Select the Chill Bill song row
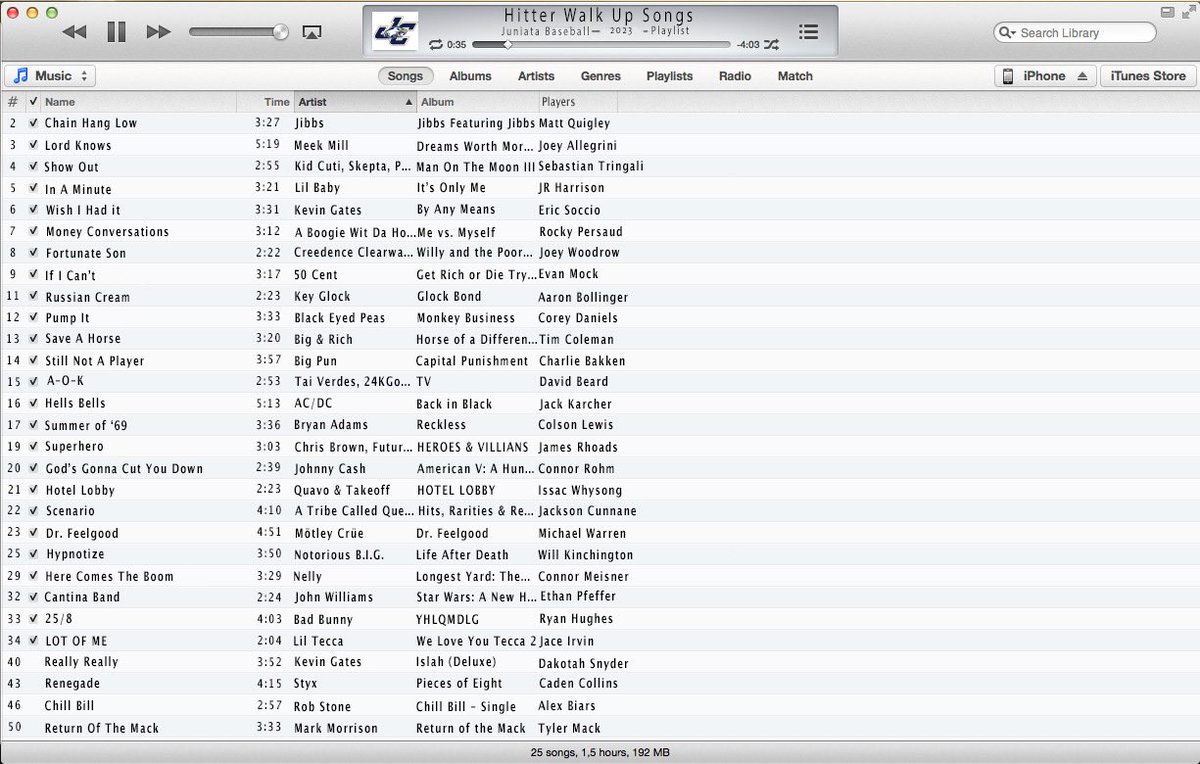Image resolution: width=1200 pixels, height=764 pixels. coord(600,706)
